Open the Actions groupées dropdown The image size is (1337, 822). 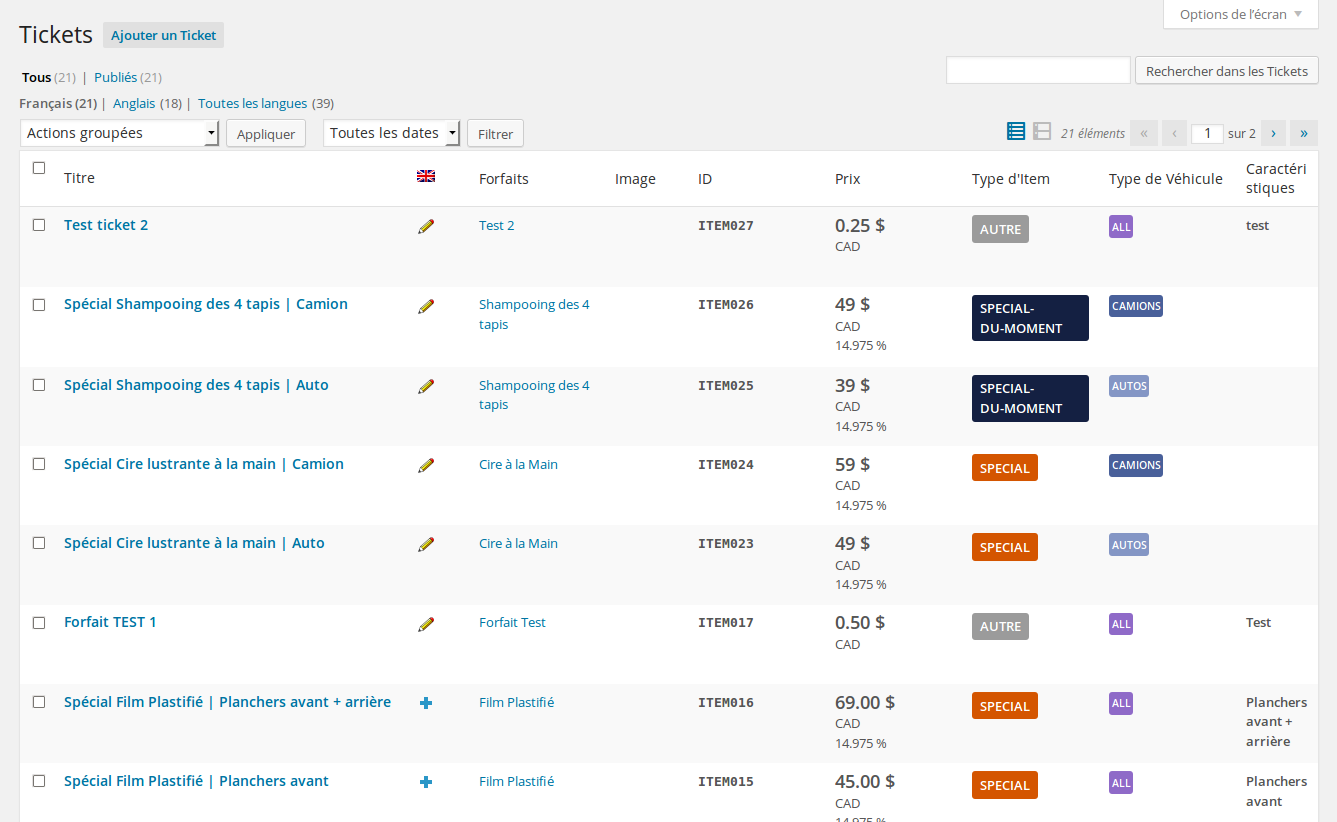pyautogui.click(x=119, y=132)
